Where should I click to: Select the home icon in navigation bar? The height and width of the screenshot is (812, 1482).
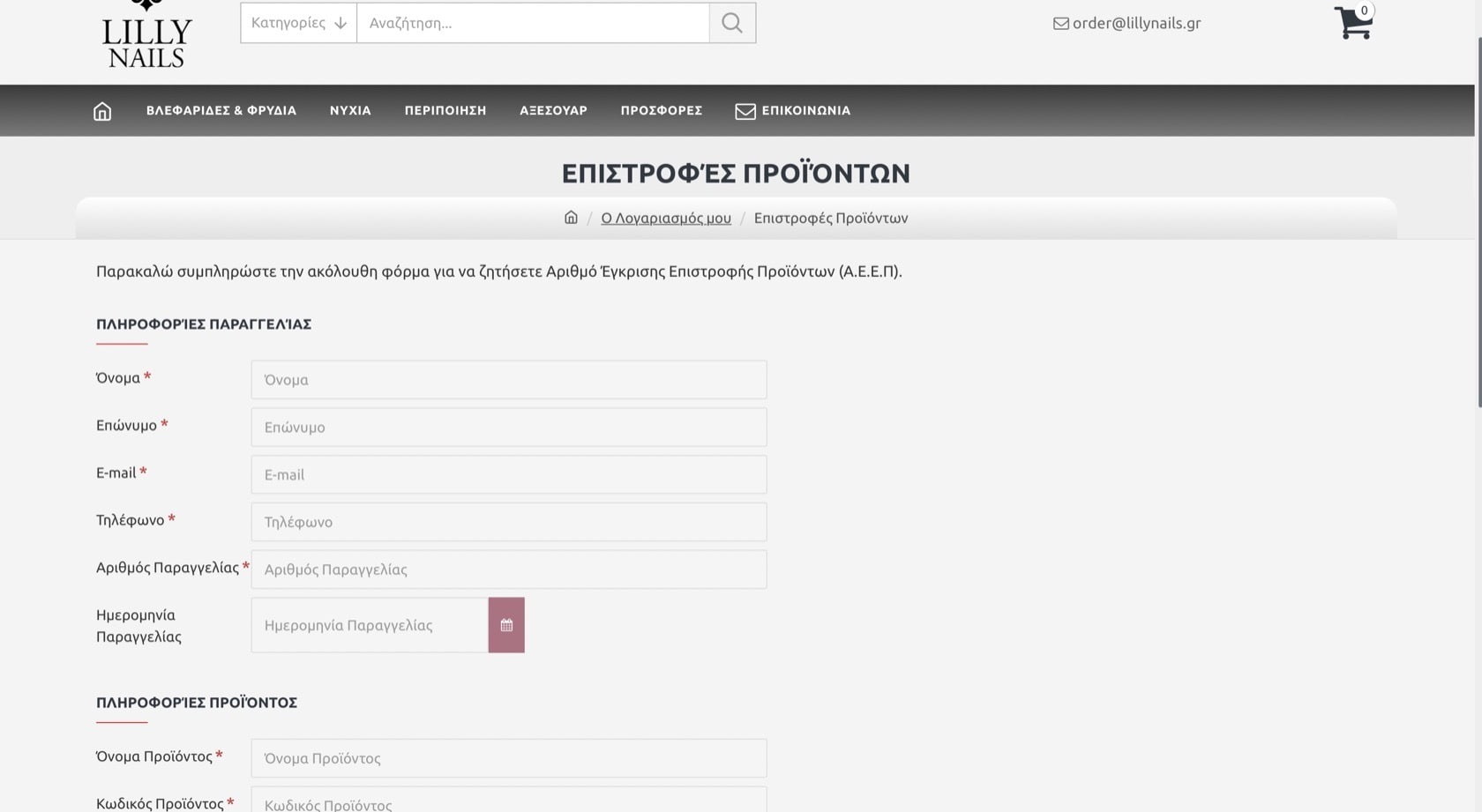101,110
